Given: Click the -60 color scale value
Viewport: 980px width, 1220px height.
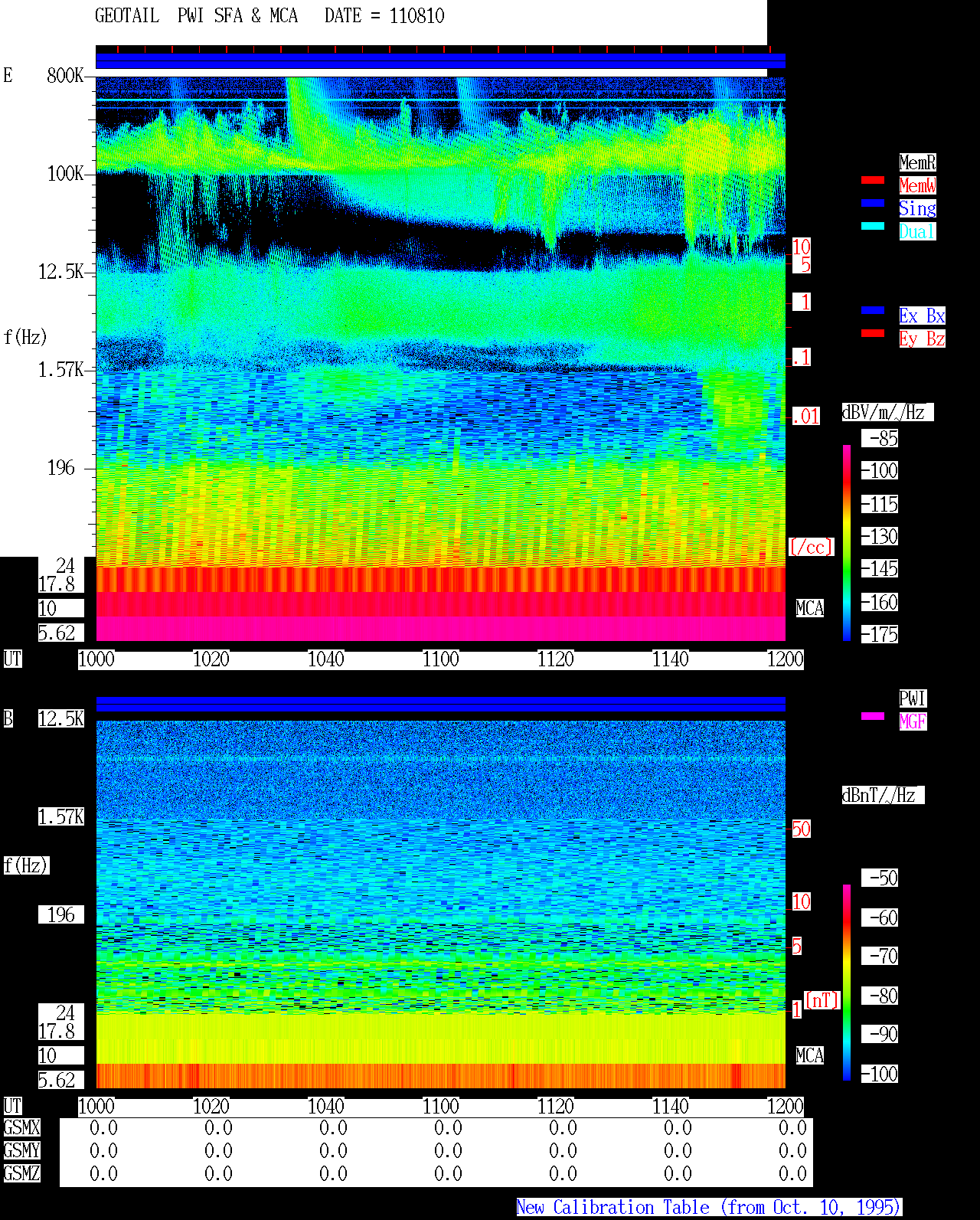Looking at the screenshot, I should 880,917.
